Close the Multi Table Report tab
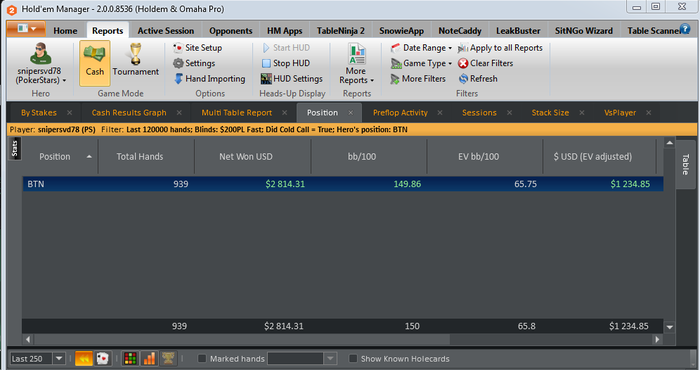The height and width of the screenshot is (370, 700). [x=284, y=113]
